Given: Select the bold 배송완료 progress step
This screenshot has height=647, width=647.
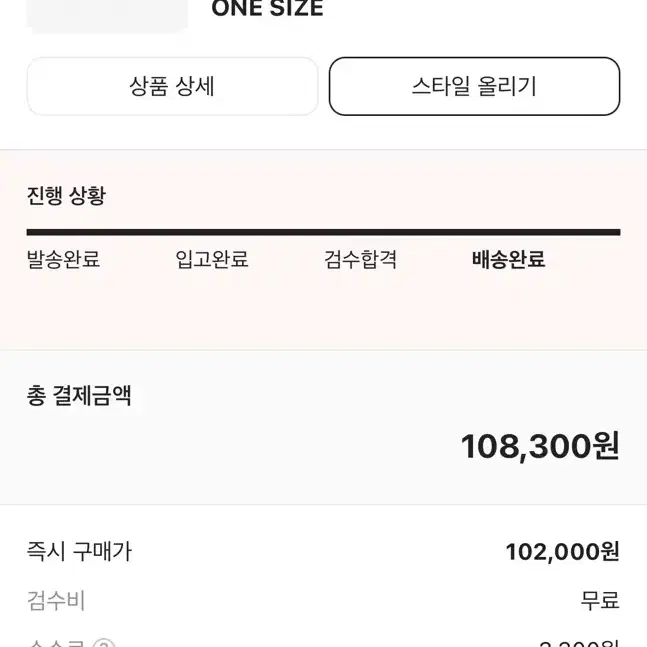Looking at the screenshot, I should pyautogui.click(x=509, y=260).
